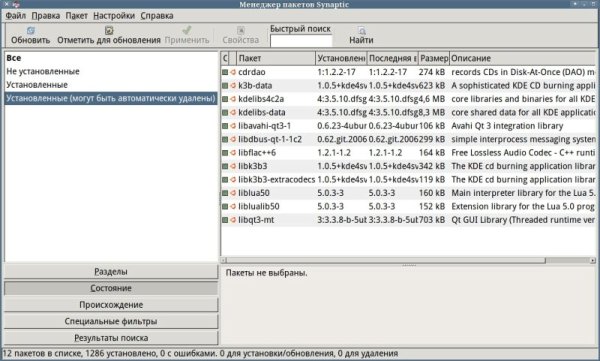Image resolution: width=600 pixels, height=361 pixels.
Task: Click the Применить checkmark icon
Action: coord(187,30)
